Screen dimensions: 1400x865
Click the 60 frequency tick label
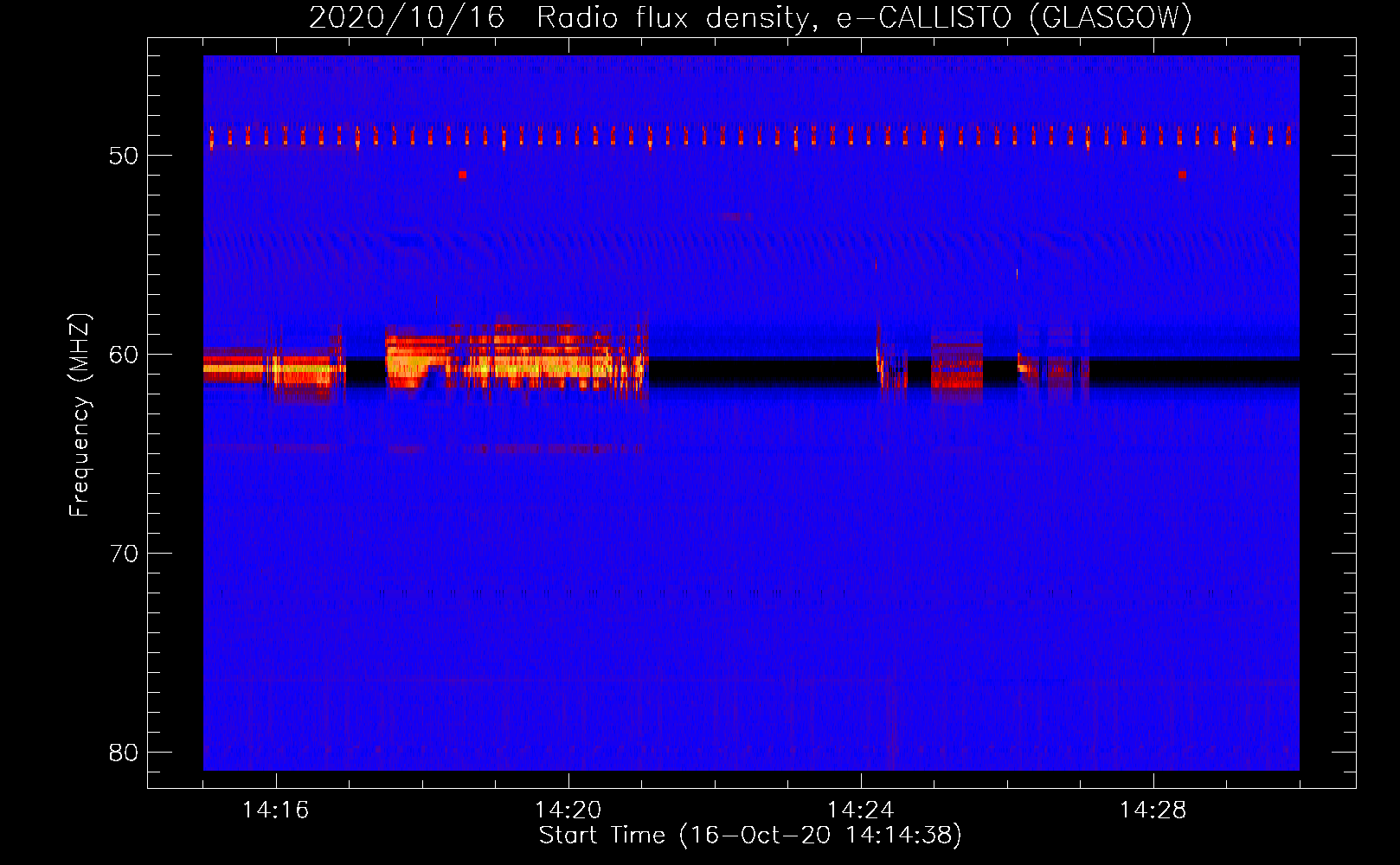(x=124, y=355)
